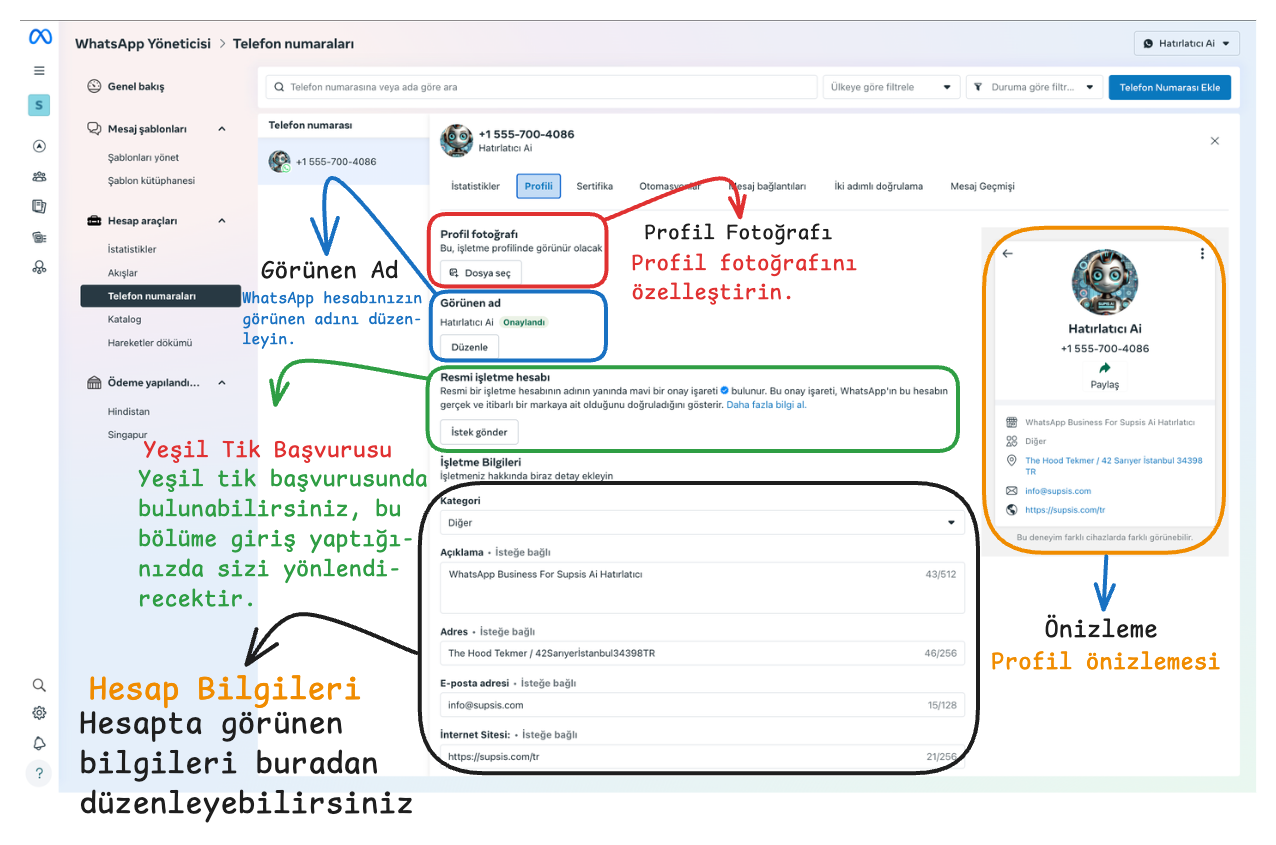Click the envelope icon in profile preview
The height and width of the screenshot is (845, 1276).
pos(1012,491)
